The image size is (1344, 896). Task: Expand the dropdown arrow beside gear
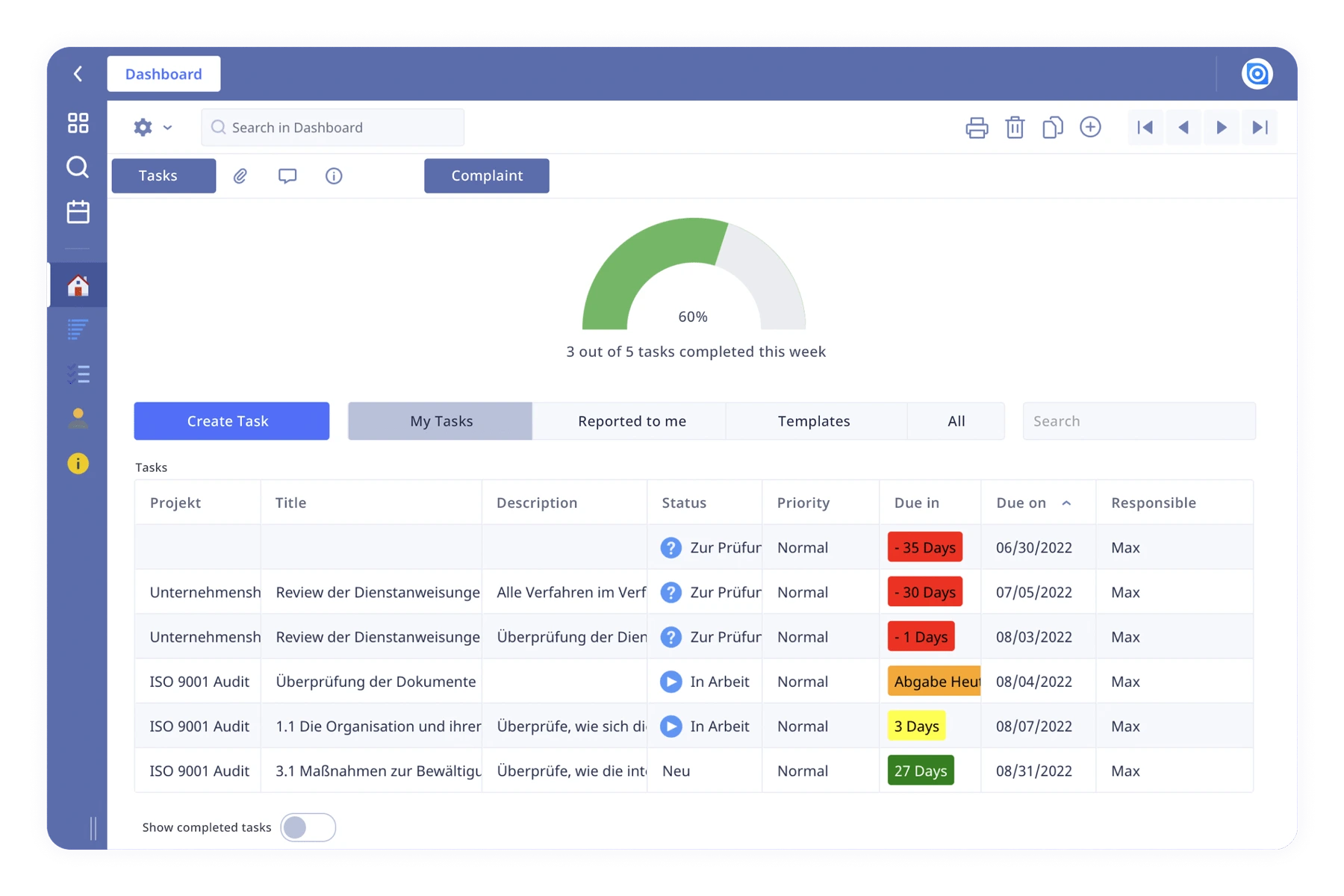point(167,128)
